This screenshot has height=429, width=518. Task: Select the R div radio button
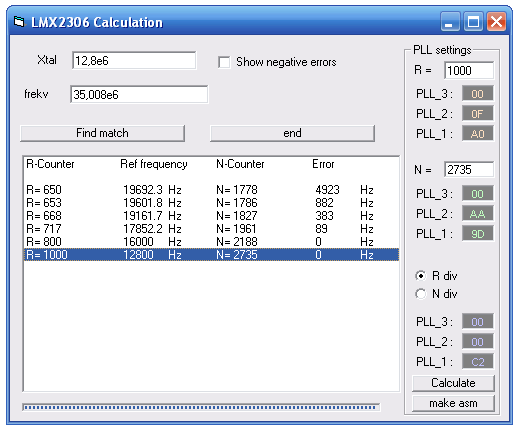tap(421, 276)
